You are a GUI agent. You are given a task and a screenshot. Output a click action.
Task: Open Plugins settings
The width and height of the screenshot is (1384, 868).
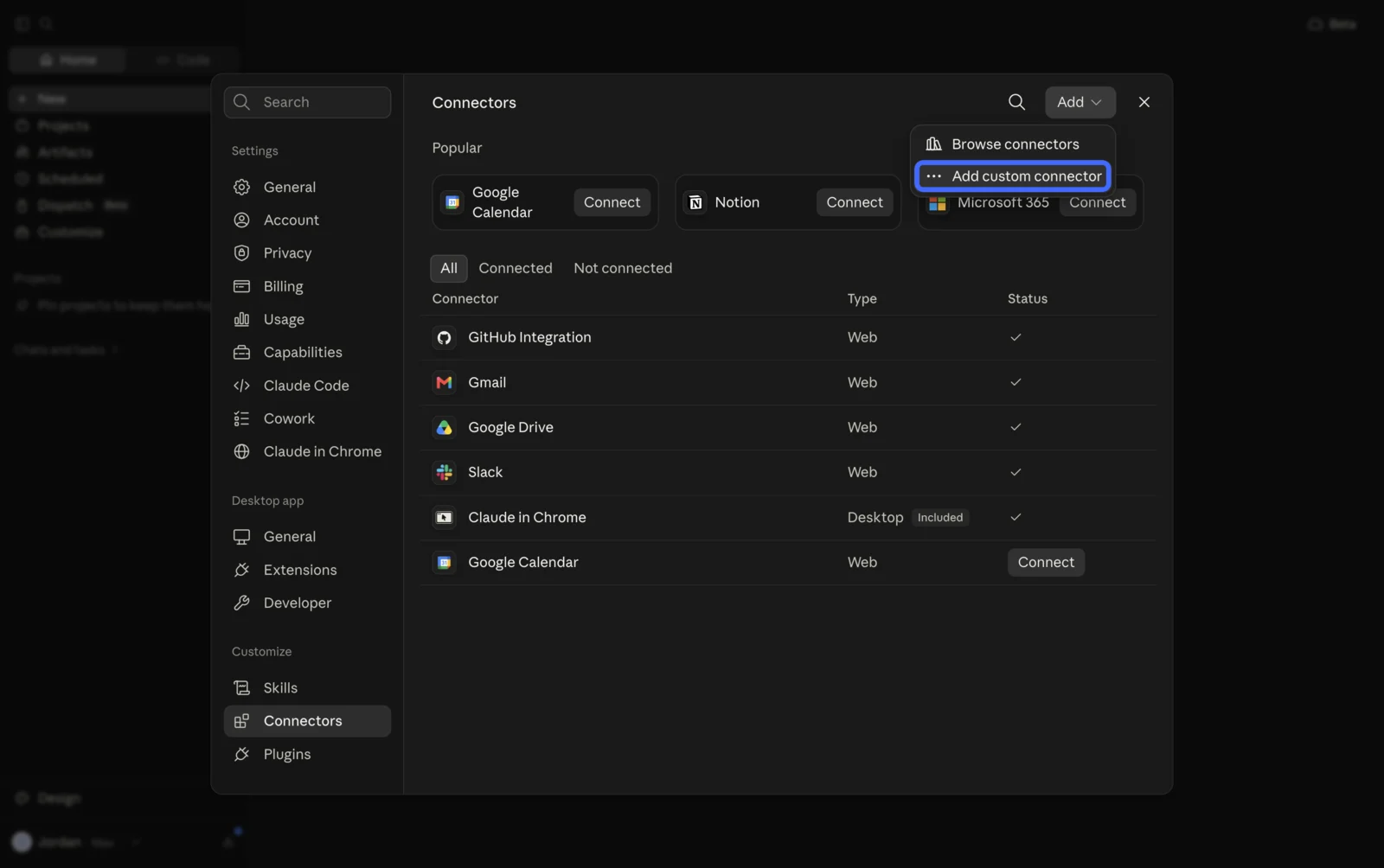tap(307, 754)
